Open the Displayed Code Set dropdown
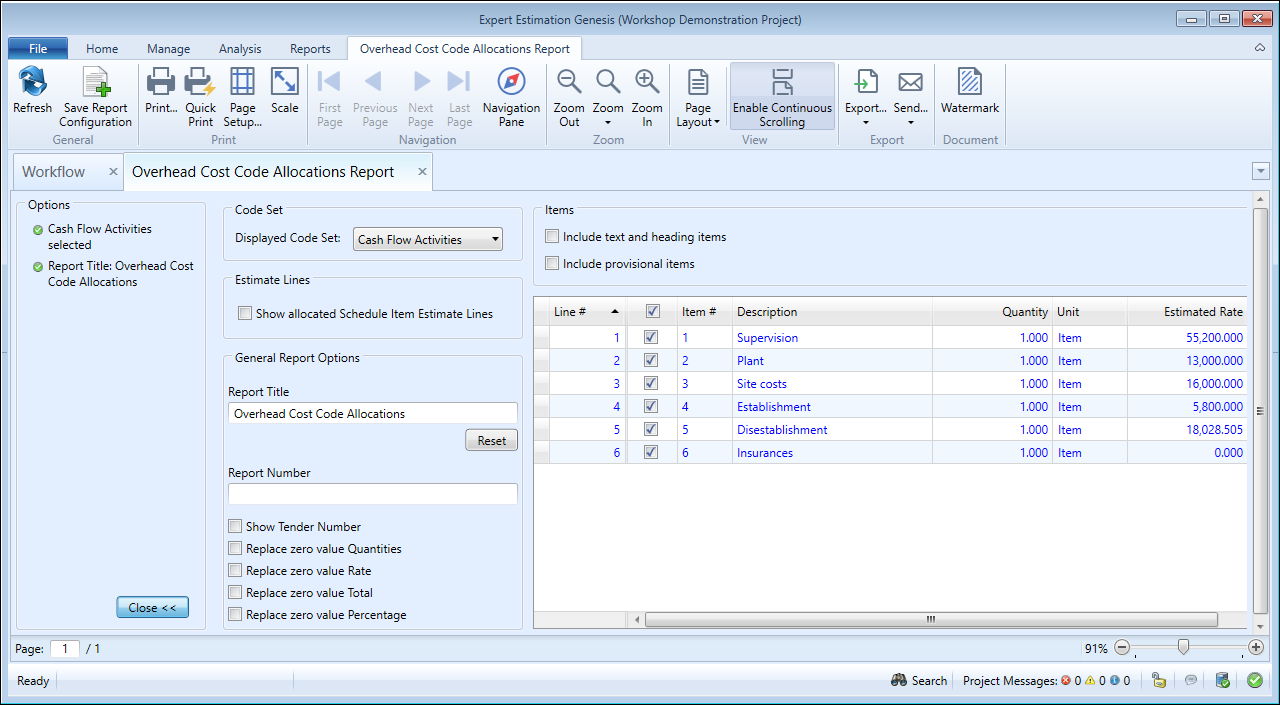The height and width of the screenshot is (705, 1280). tap(428, 240)
